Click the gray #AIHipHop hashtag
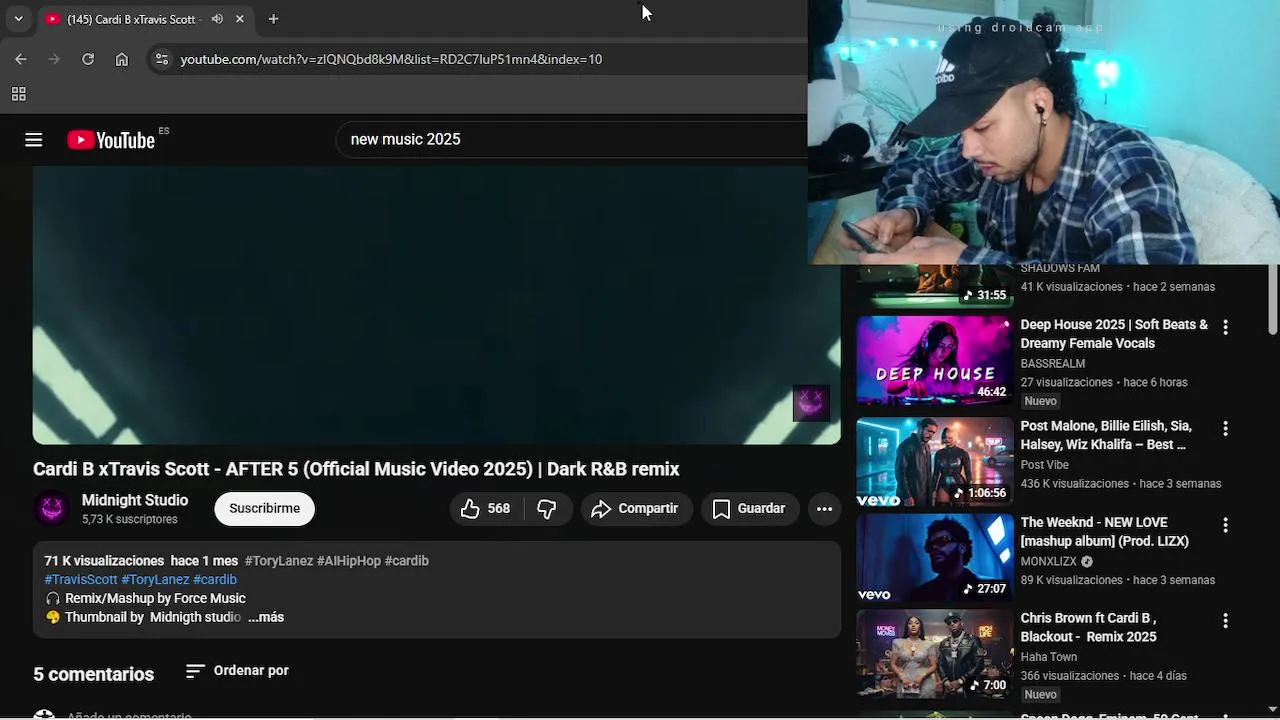Image resolution: width=1280 pixels, height=720 pixels. 349,561
